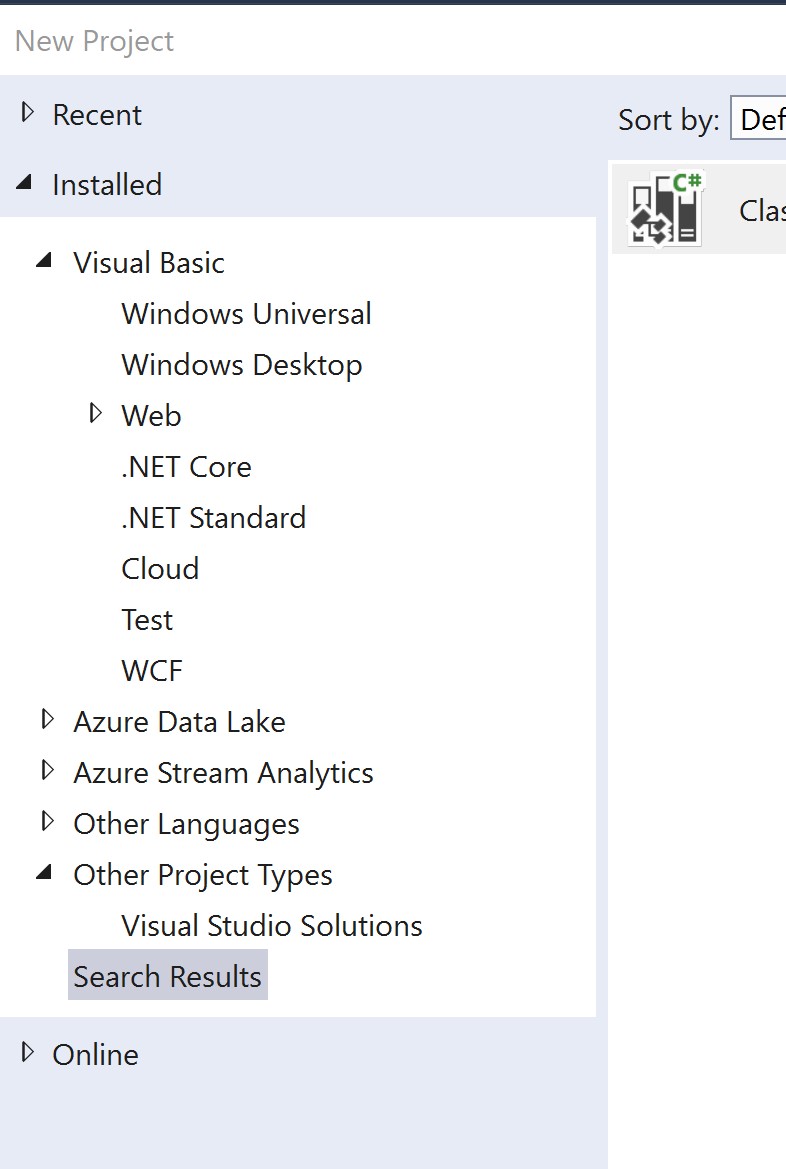Select the Windows Universal category
This screenshot has height=1169, width=786.
pyautogui.click(x=246, y=313)
